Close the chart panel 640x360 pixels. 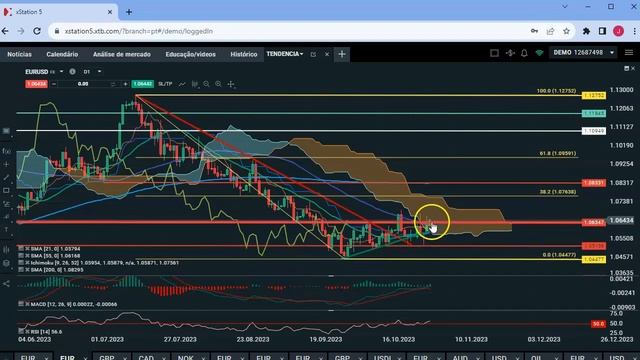(x=633, y=69)
